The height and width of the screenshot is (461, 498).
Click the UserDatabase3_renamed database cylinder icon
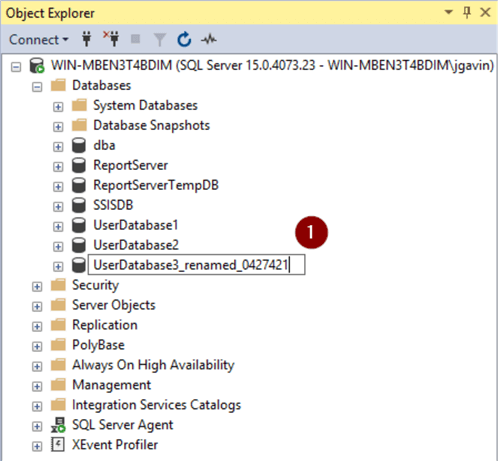click(79, 265)
